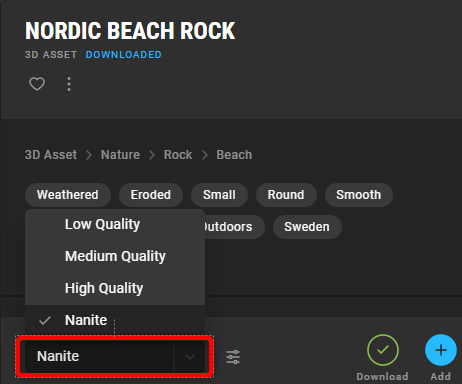The image size is (462, 384).
Task: Filter by the Weathered tag
Action: pyautogui.click(x=68, y=195)
